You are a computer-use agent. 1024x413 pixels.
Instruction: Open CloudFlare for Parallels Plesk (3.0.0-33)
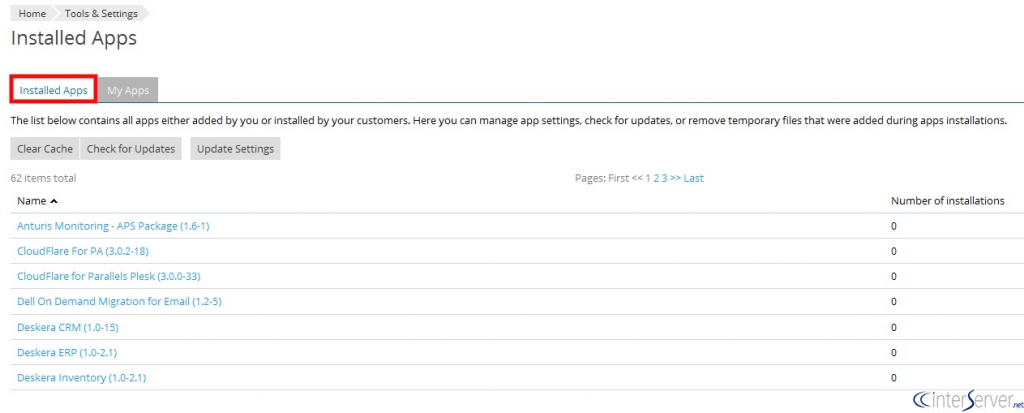(108, 276)
